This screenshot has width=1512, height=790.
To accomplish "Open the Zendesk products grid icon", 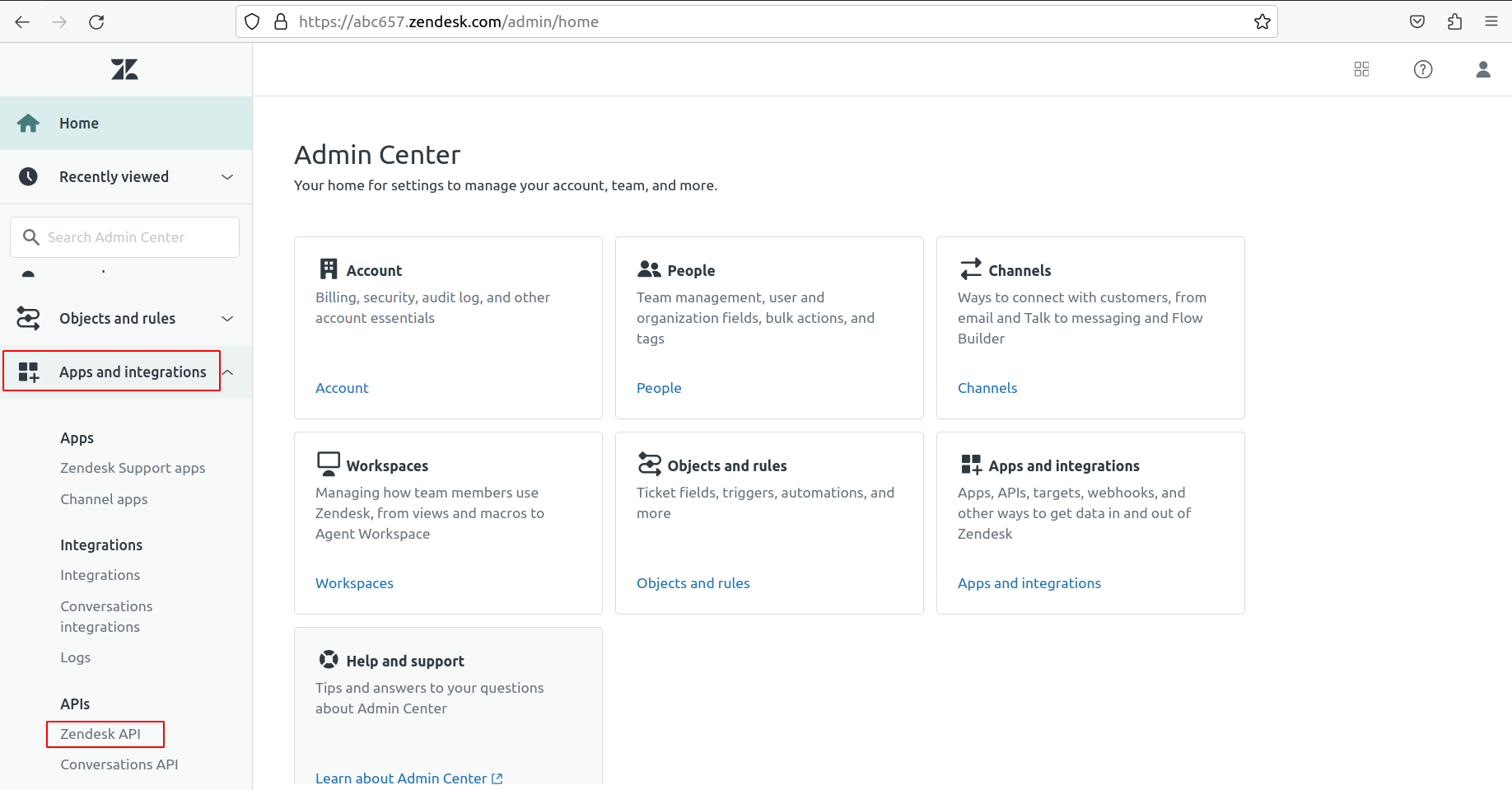I will [1361, 69].
